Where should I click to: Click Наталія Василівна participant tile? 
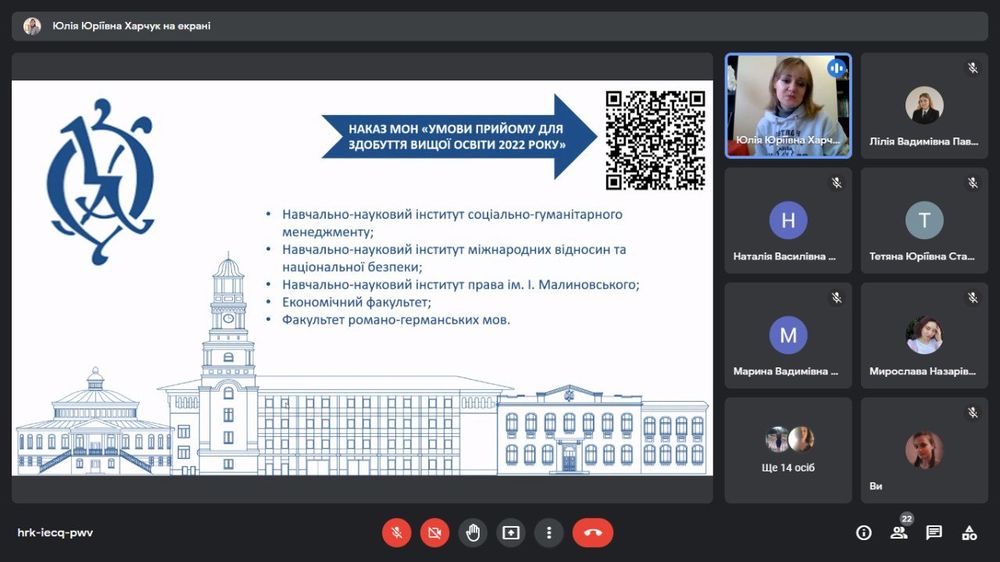click(788, 220)
